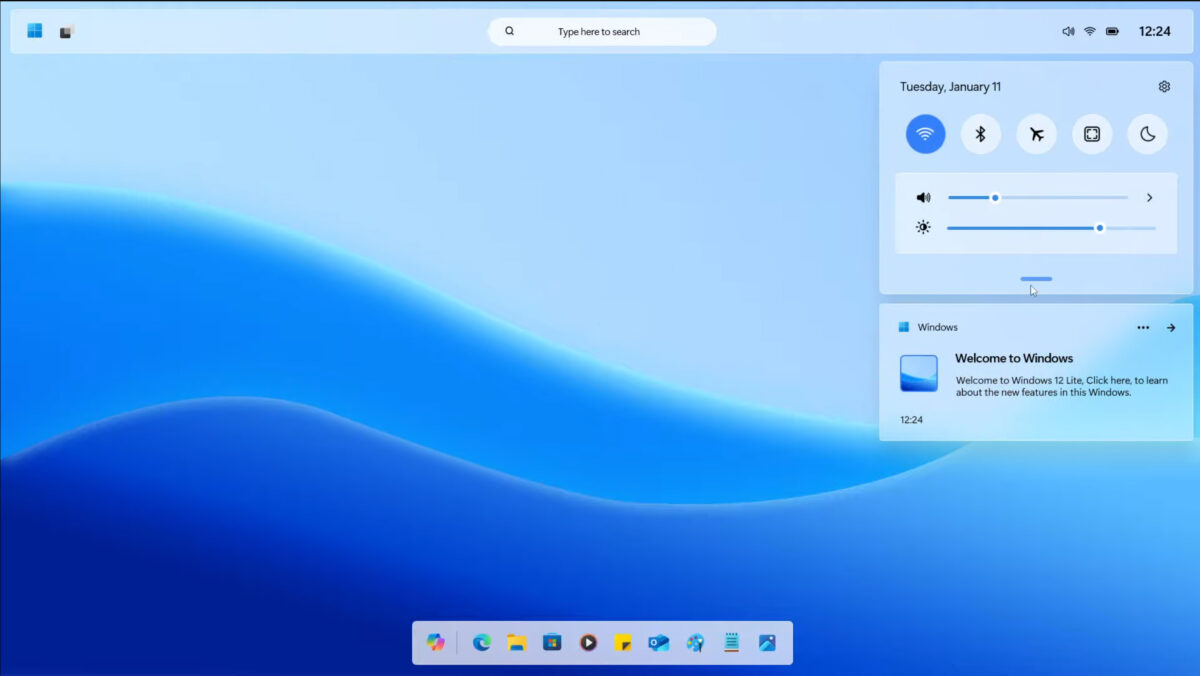The height and width of the screenshot is (676, 1200).
Task: Open File Explorer on the taskbar
Action: (x=516, y=643)
